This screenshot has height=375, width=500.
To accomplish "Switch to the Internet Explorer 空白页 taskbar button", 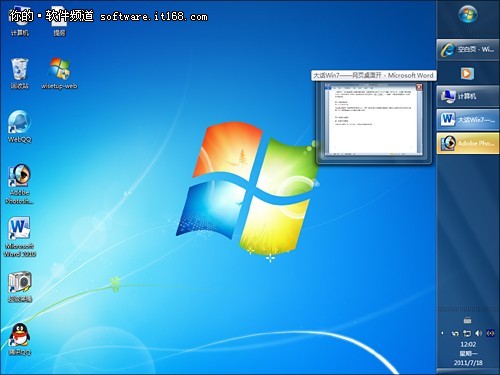I will 468,49.
